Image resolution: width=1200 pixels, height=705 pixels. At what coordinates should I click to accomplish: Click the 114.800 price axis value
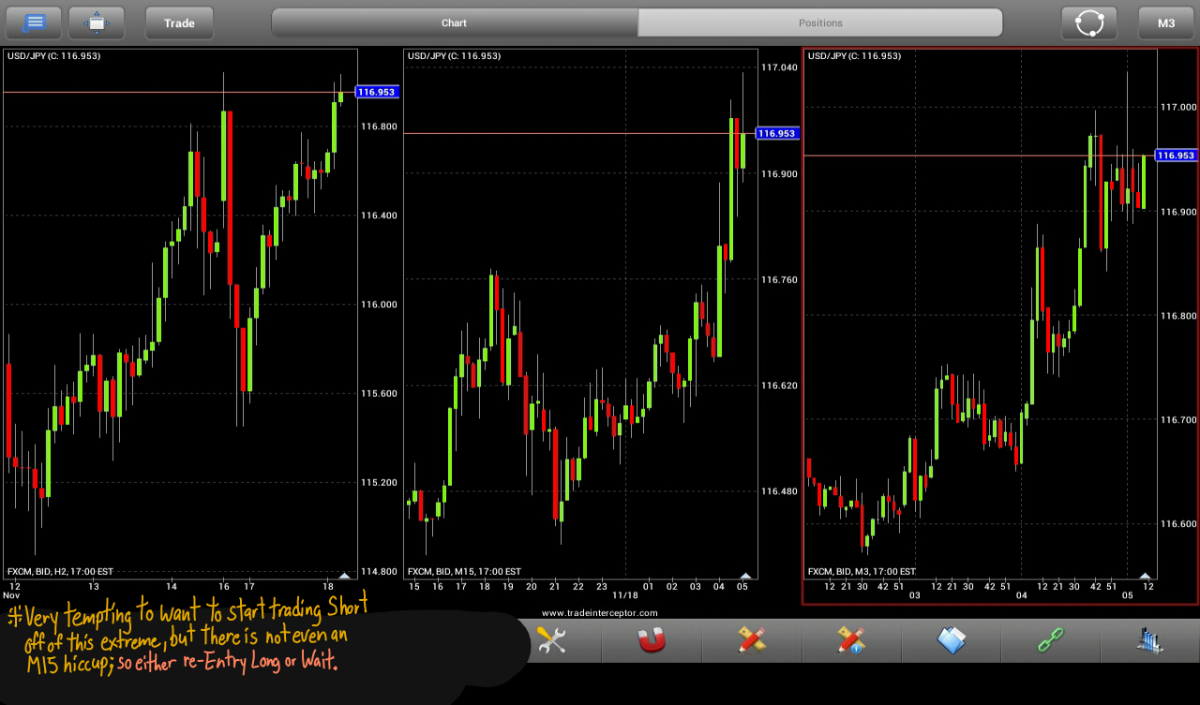coord(379,572)
